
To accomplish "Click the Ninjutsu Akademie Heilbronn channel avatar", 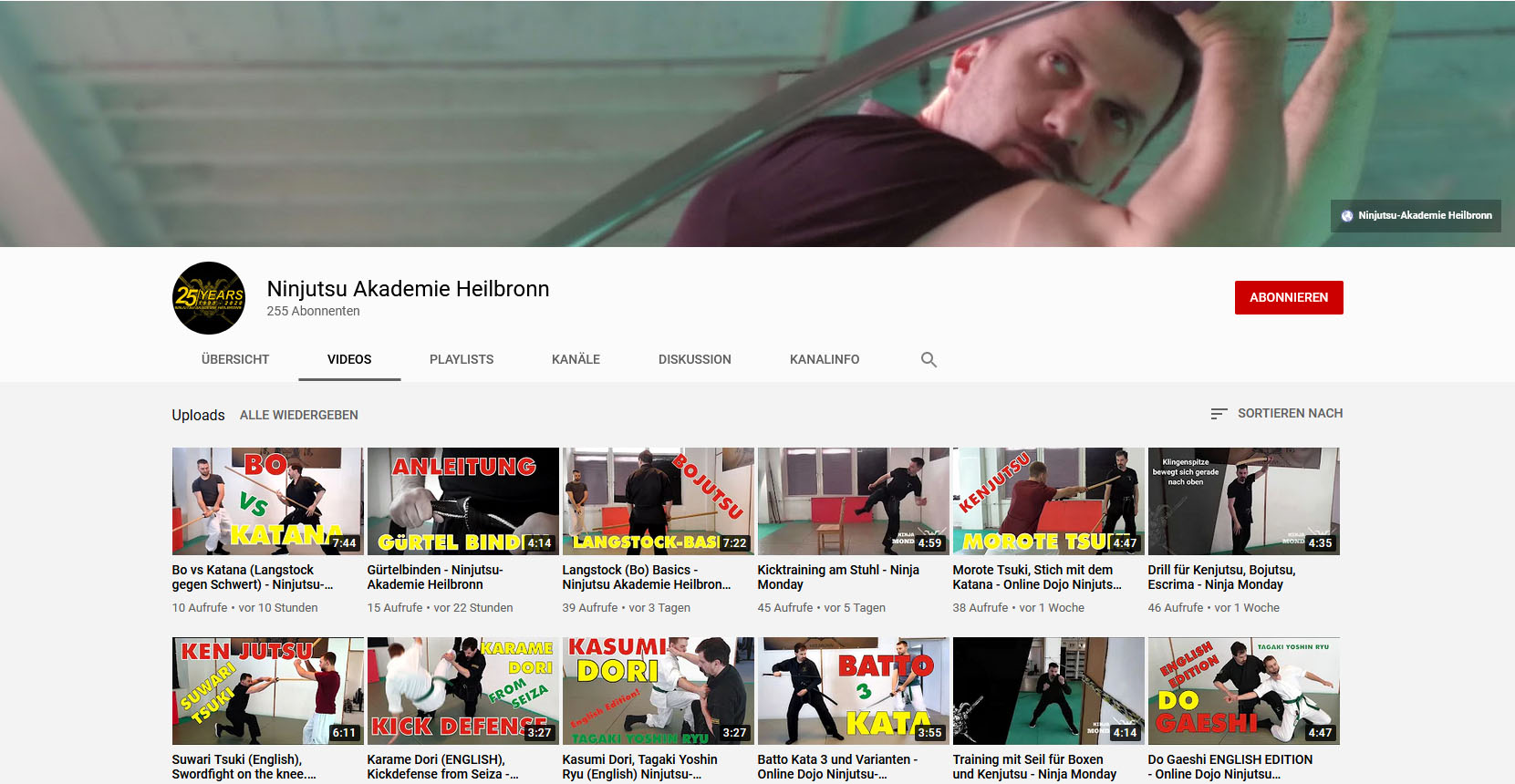I will [x=209, y=298].
